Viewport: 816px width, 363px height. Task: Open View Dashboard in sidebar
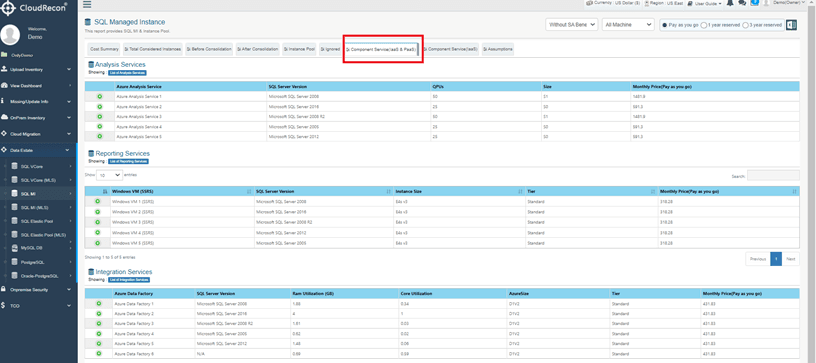38,85
